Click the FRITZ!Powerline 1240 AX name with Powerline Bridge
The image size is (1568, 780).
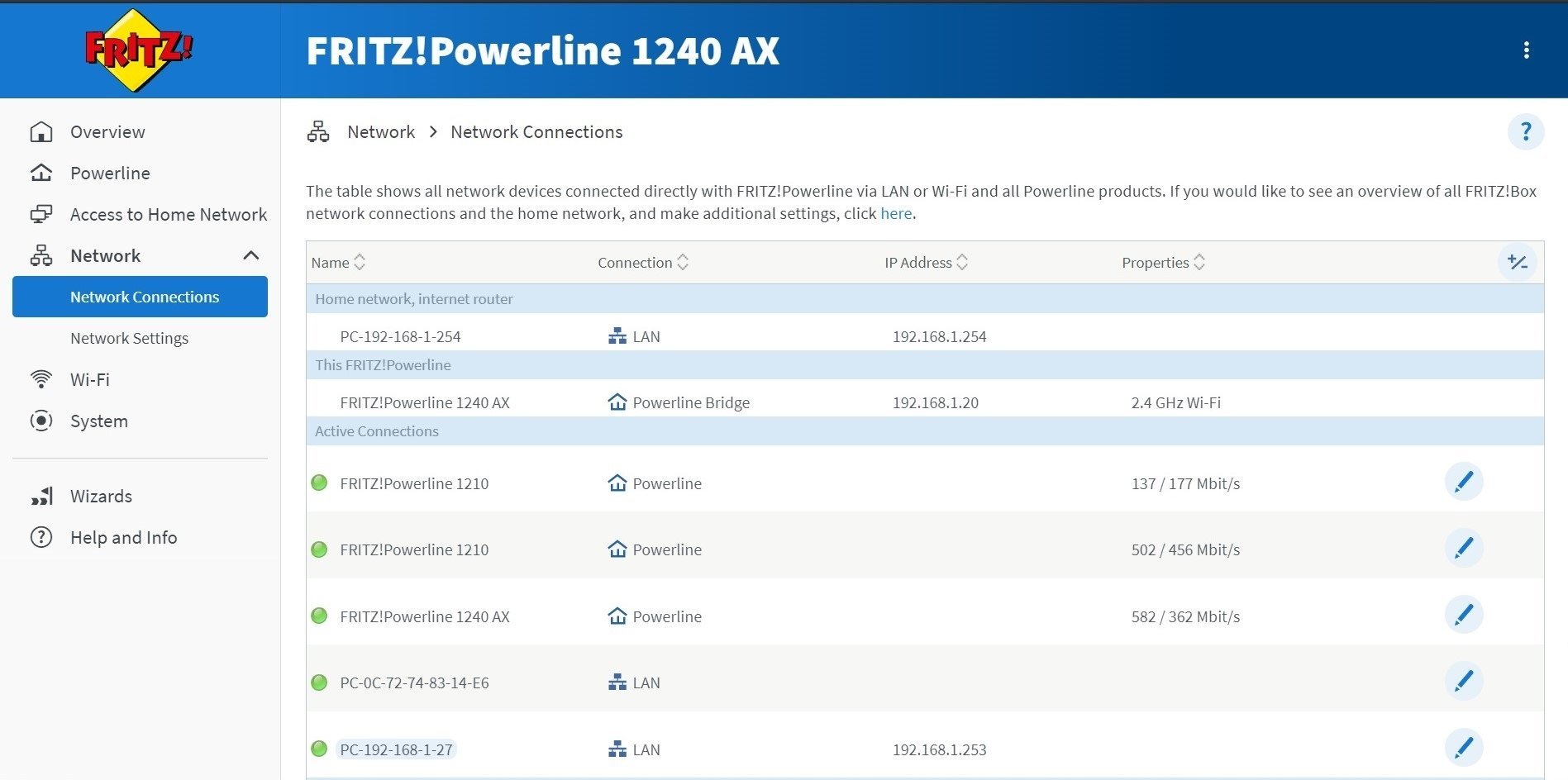(425, 402)
